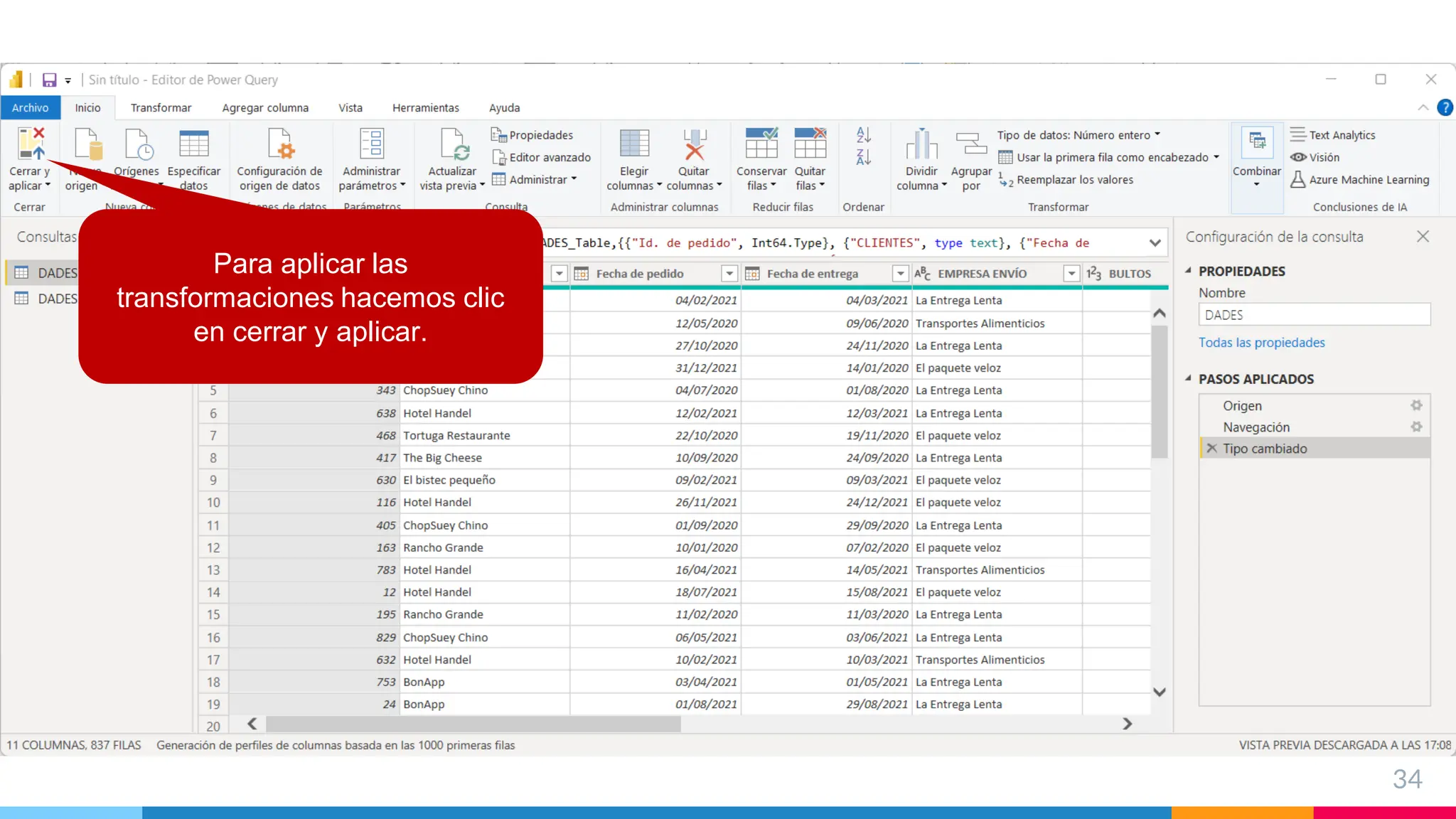Sort descending with the Z-A icon

864,157
